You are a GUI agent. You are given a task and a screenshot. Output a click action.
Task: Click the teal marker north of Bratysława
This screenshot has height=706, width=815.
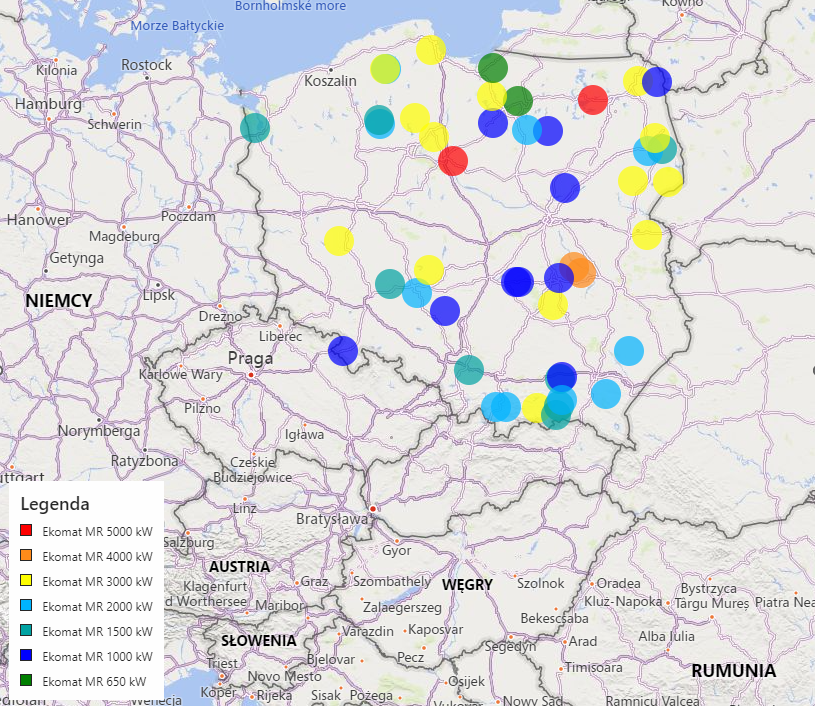(x=469, y=370)
